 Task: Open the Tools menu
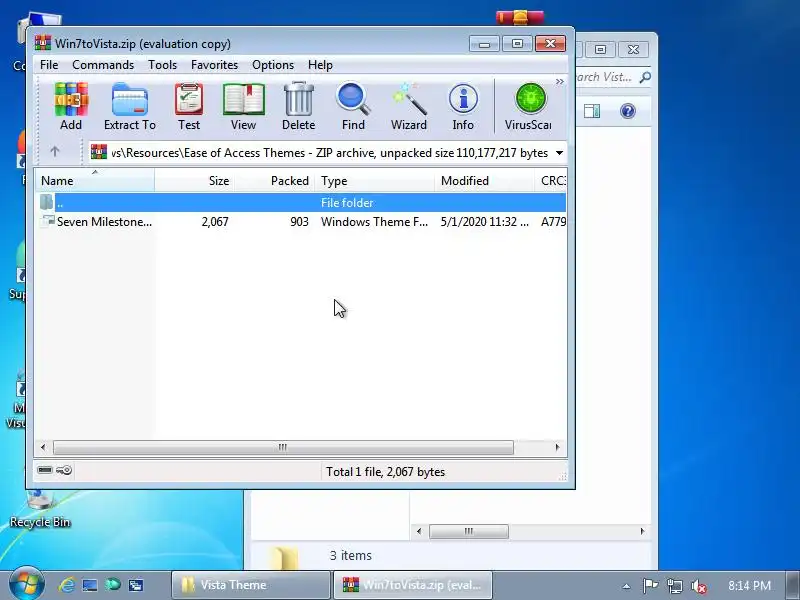[x=163, y=65]
